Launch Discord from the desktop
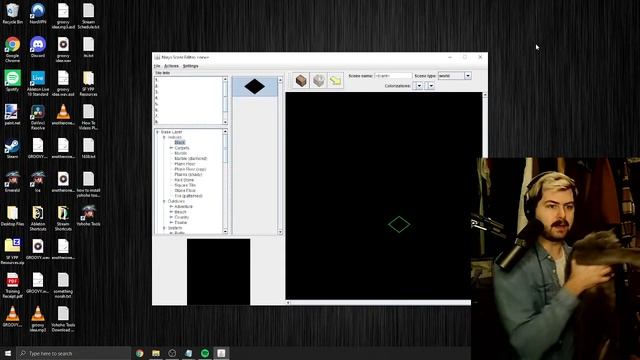This screenshot has width=640, height=360. coord(38,47)
